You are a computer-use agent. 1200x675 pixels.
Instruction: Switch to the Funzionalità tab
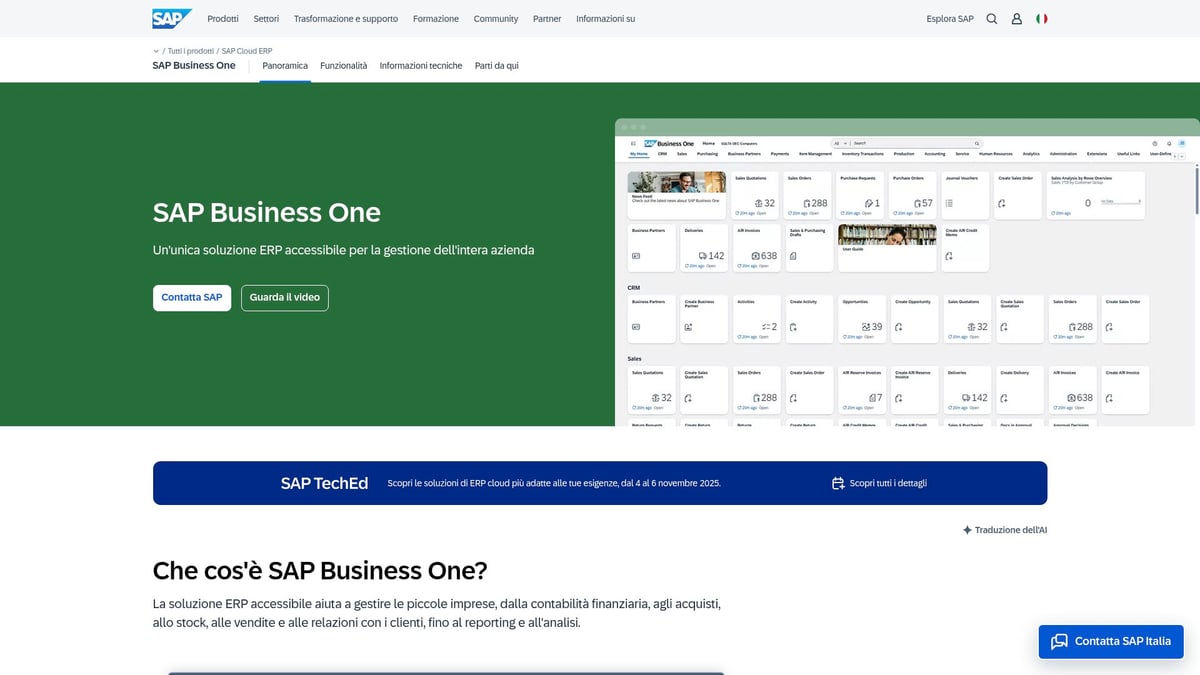point(343,65)
